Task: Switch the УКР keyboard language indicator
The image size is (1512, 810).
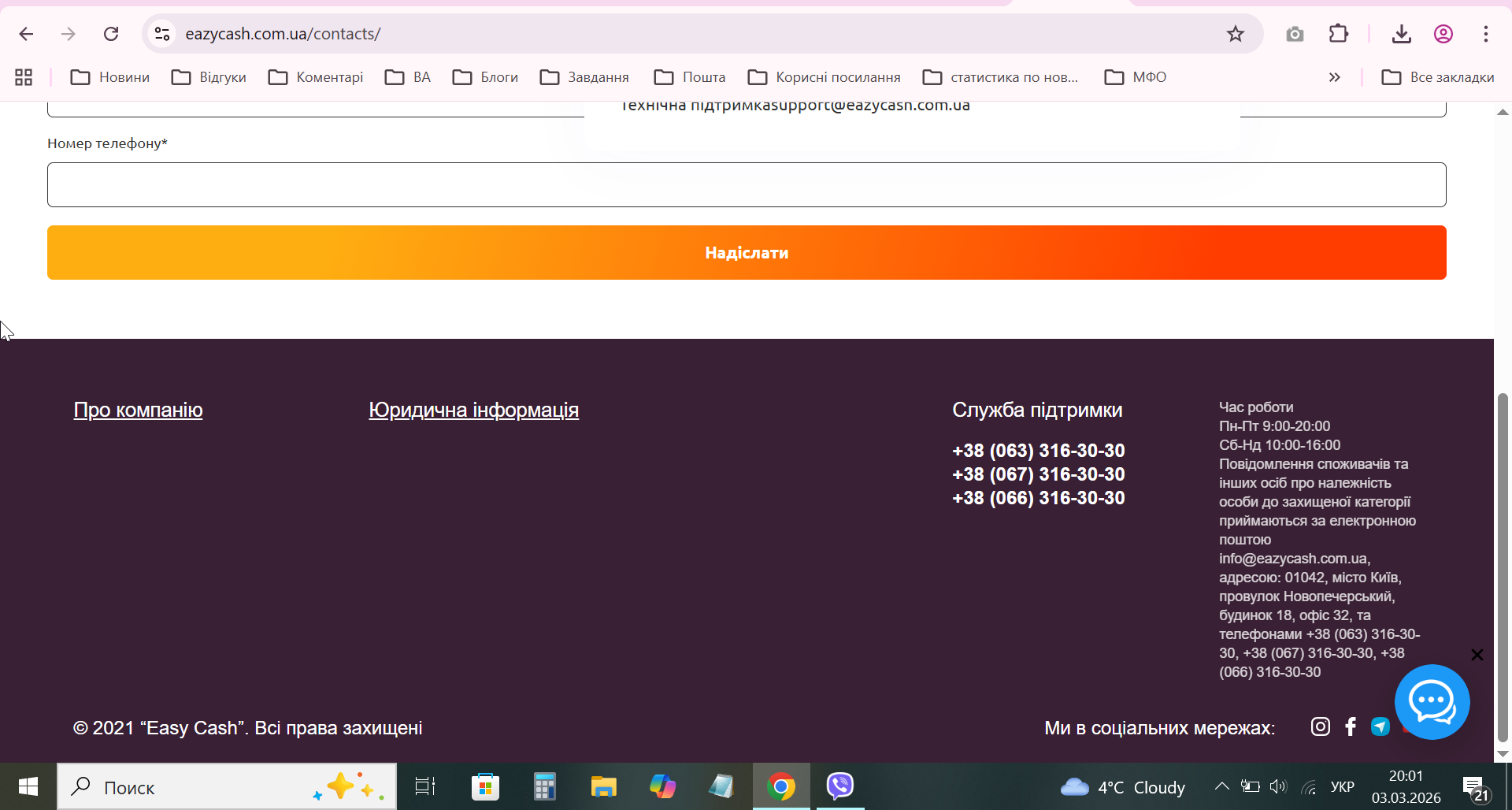Action: 1342,787
